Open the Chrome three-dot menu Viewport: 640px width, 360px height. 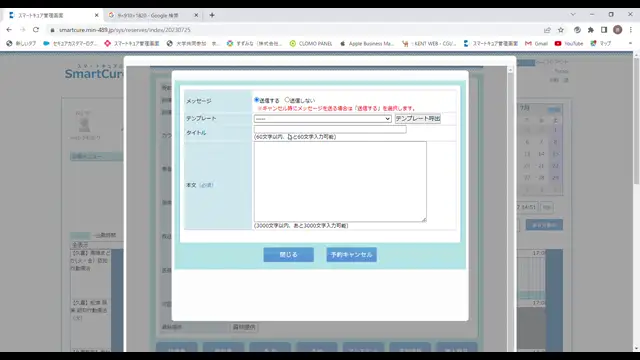coord(631,30)
